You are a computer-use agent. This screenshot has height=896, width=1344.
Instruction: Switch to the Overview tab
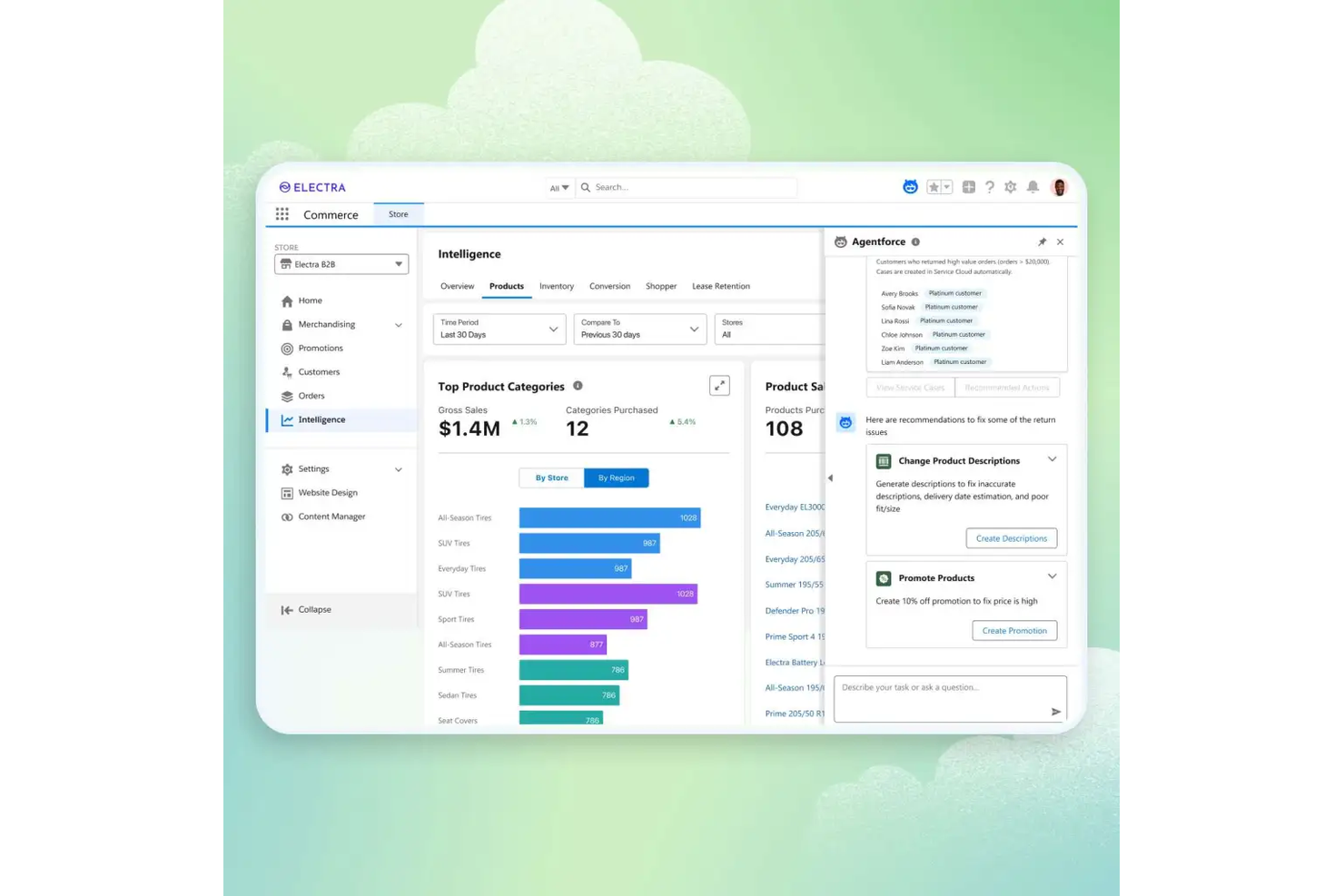coord(457,286)
